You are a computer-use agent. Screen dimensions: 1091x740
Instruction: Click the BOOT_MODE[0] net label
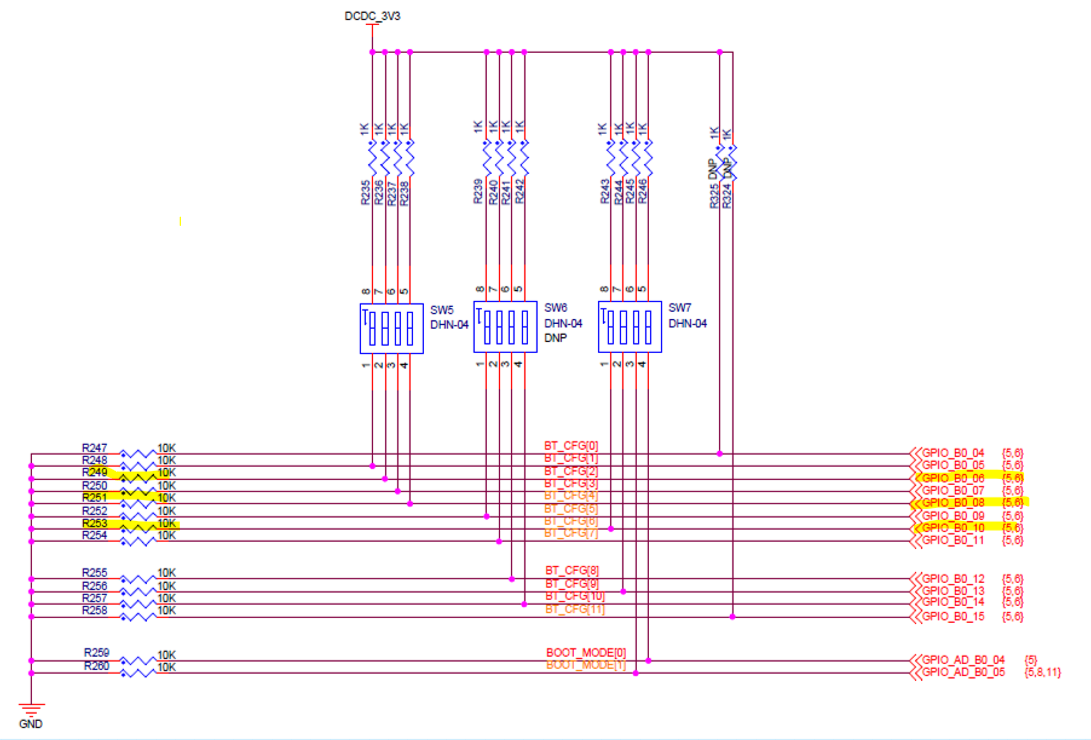[x=585, y=650]
